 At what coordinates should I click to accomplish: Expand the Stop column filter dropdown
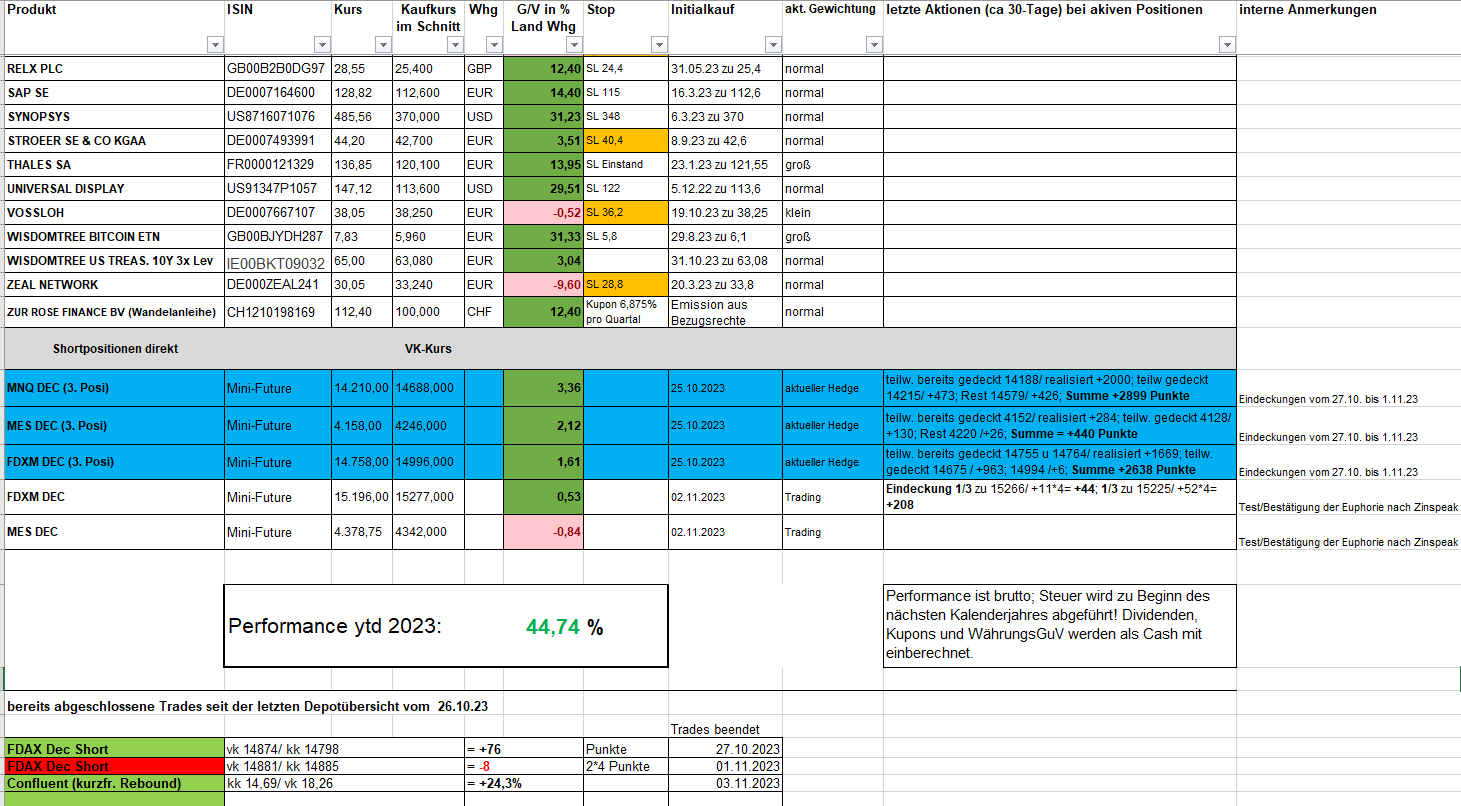point(658,45)
